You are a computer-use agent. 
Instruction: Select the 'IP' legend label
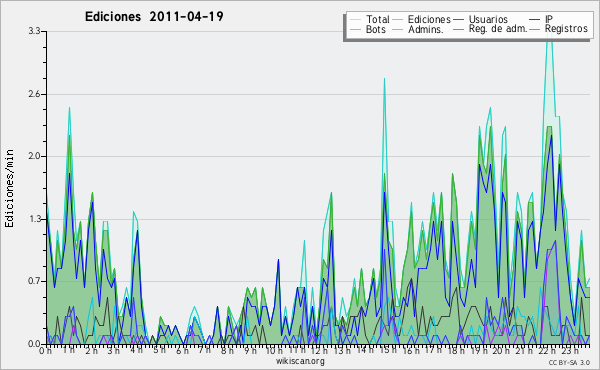pyautogui.click(x=549, y=19)
